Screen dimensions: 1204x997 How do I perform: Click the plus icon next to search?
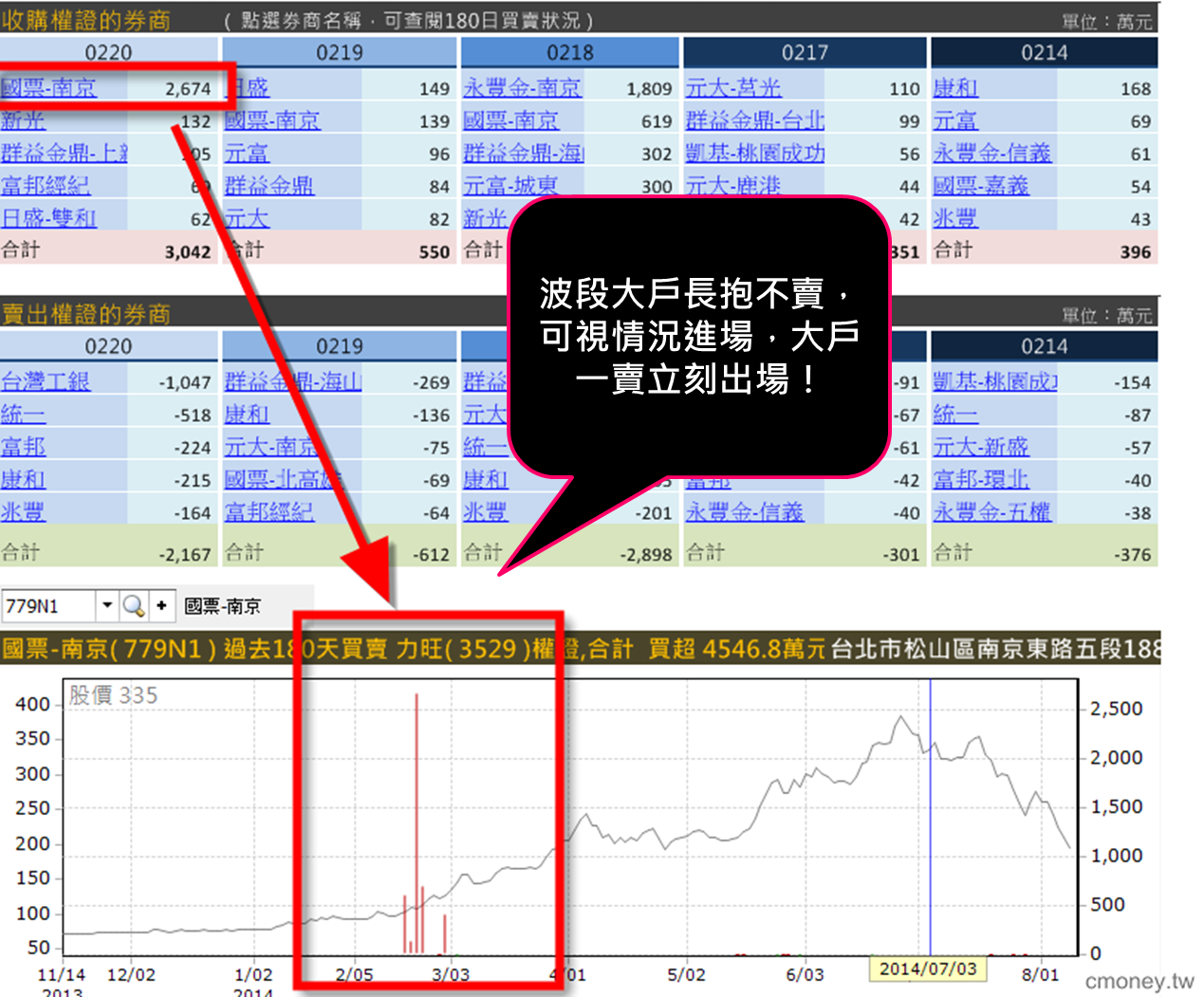point(161,605)
